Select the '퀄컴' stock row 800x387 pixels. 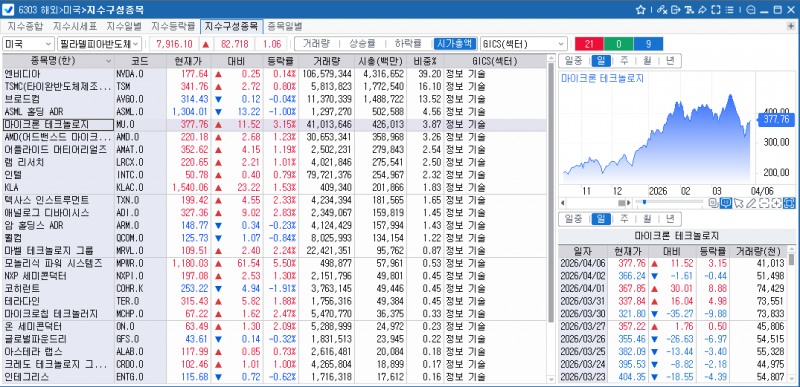(x=274, y=238)
